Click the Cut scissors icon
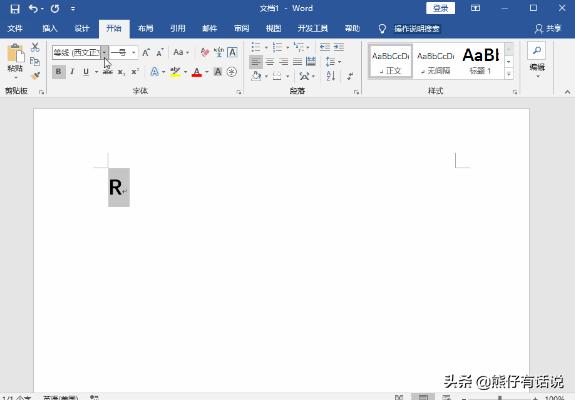The height and width of the screenshot is (400, 575). (35, 47)
